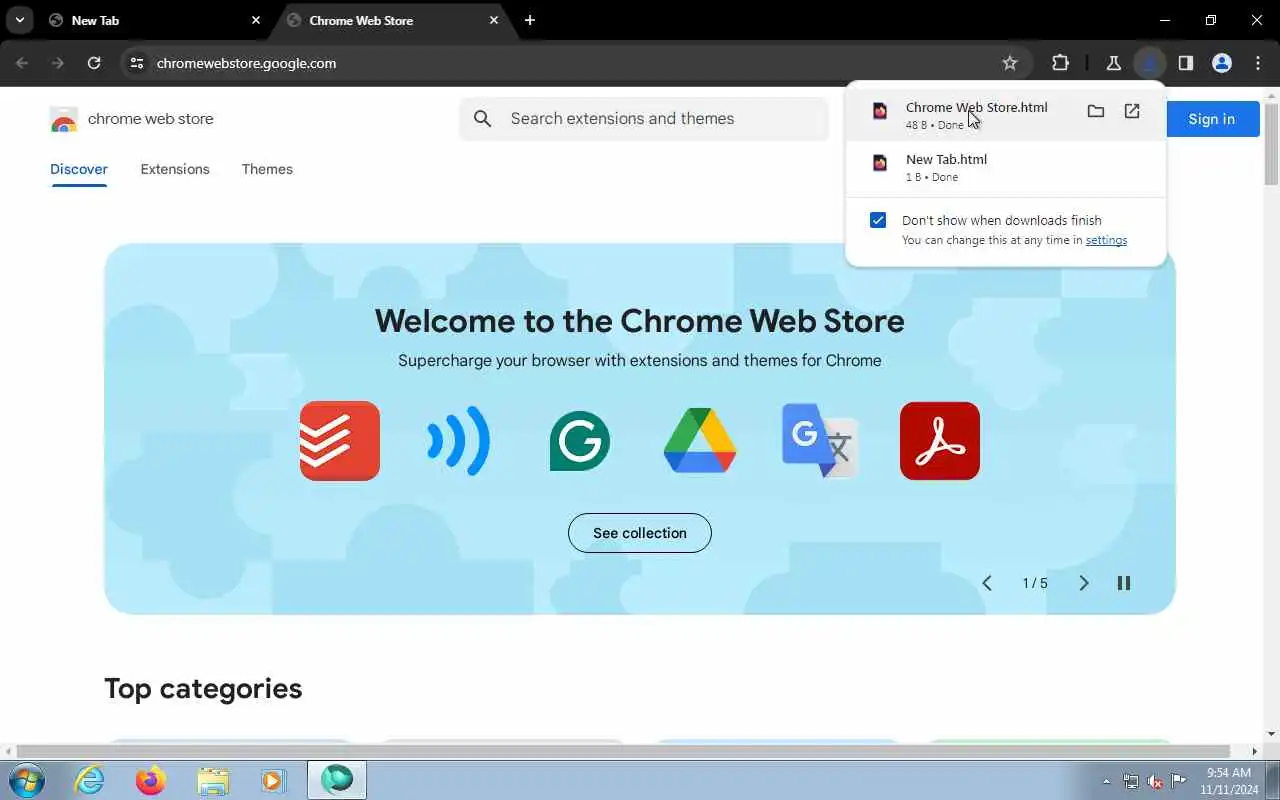The image size is (1280, 800).
Task: Click the chrome web store logo
Action: coord(132,119)
